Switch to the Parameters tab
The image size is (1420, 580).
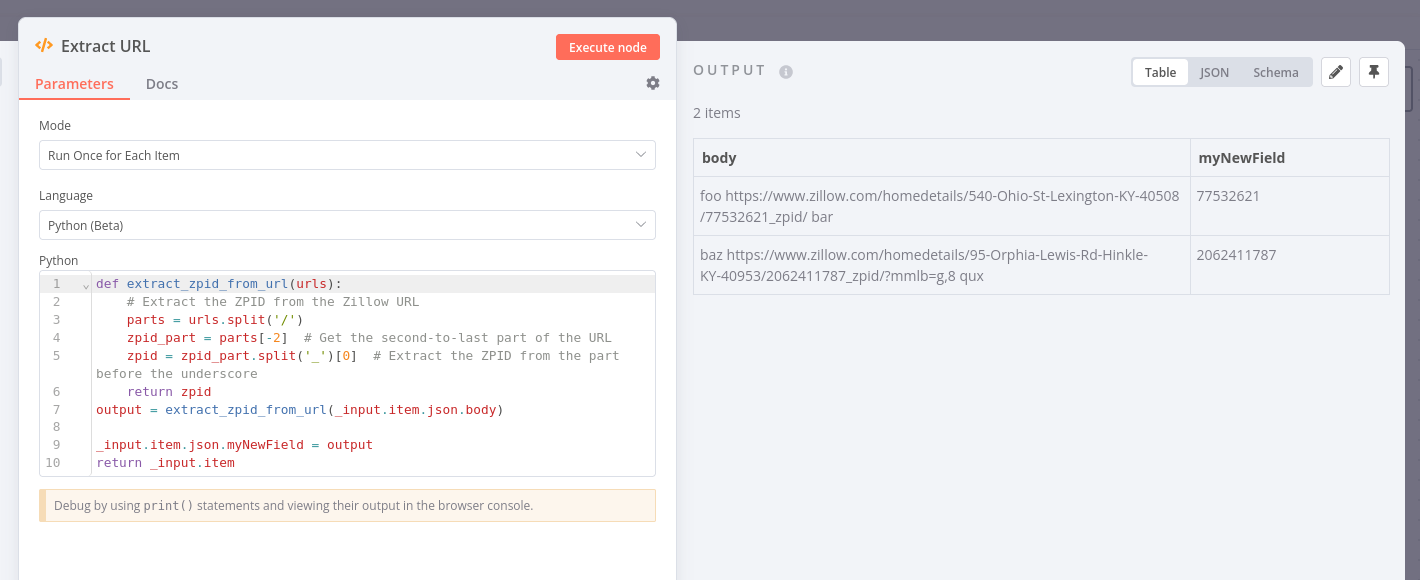pos(74,84)
